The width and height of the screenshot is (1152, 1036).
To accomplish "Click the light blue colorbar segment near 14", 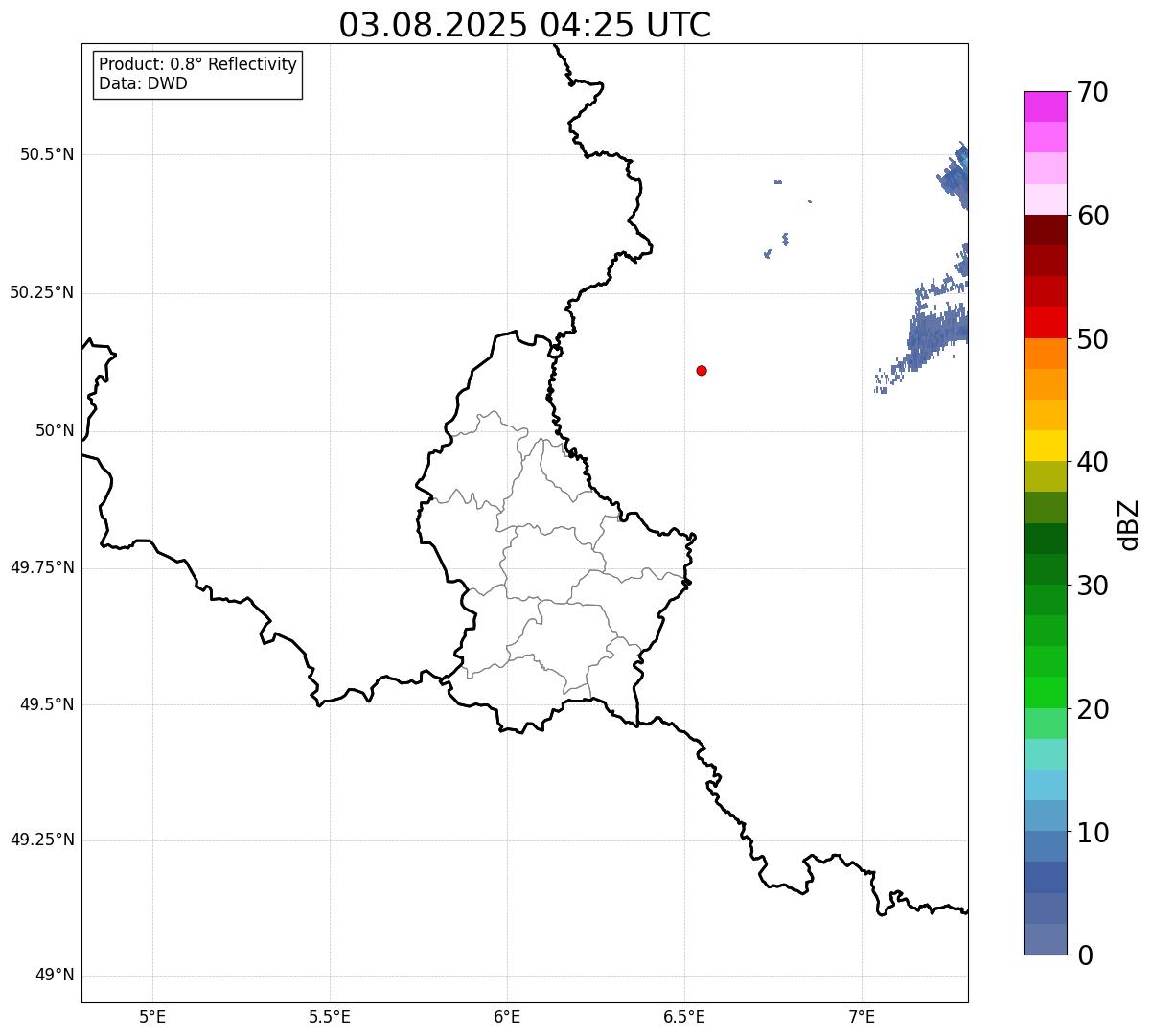I will (1045, 785).
